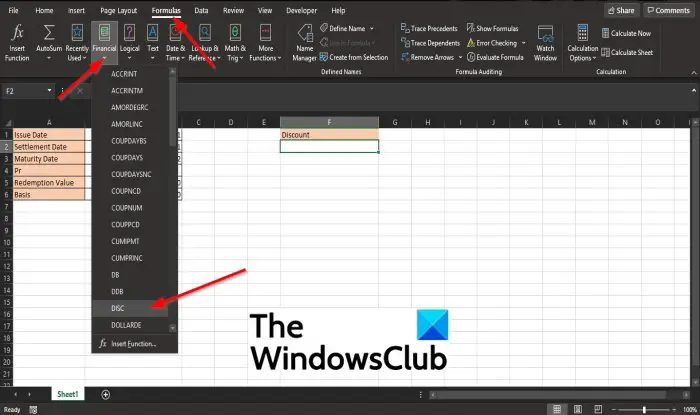Image resolution: width=700 pixels, height=415 pixels.
Task: Open Math & Trig functions menu
Action: [235, 43]
